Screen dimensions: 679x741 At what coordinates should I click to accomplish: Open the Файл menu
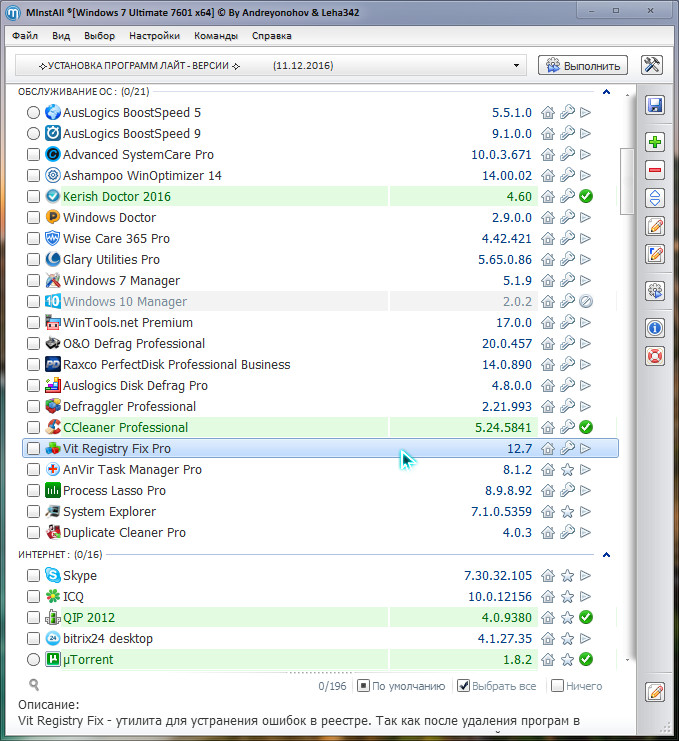(x=25, y=36)
